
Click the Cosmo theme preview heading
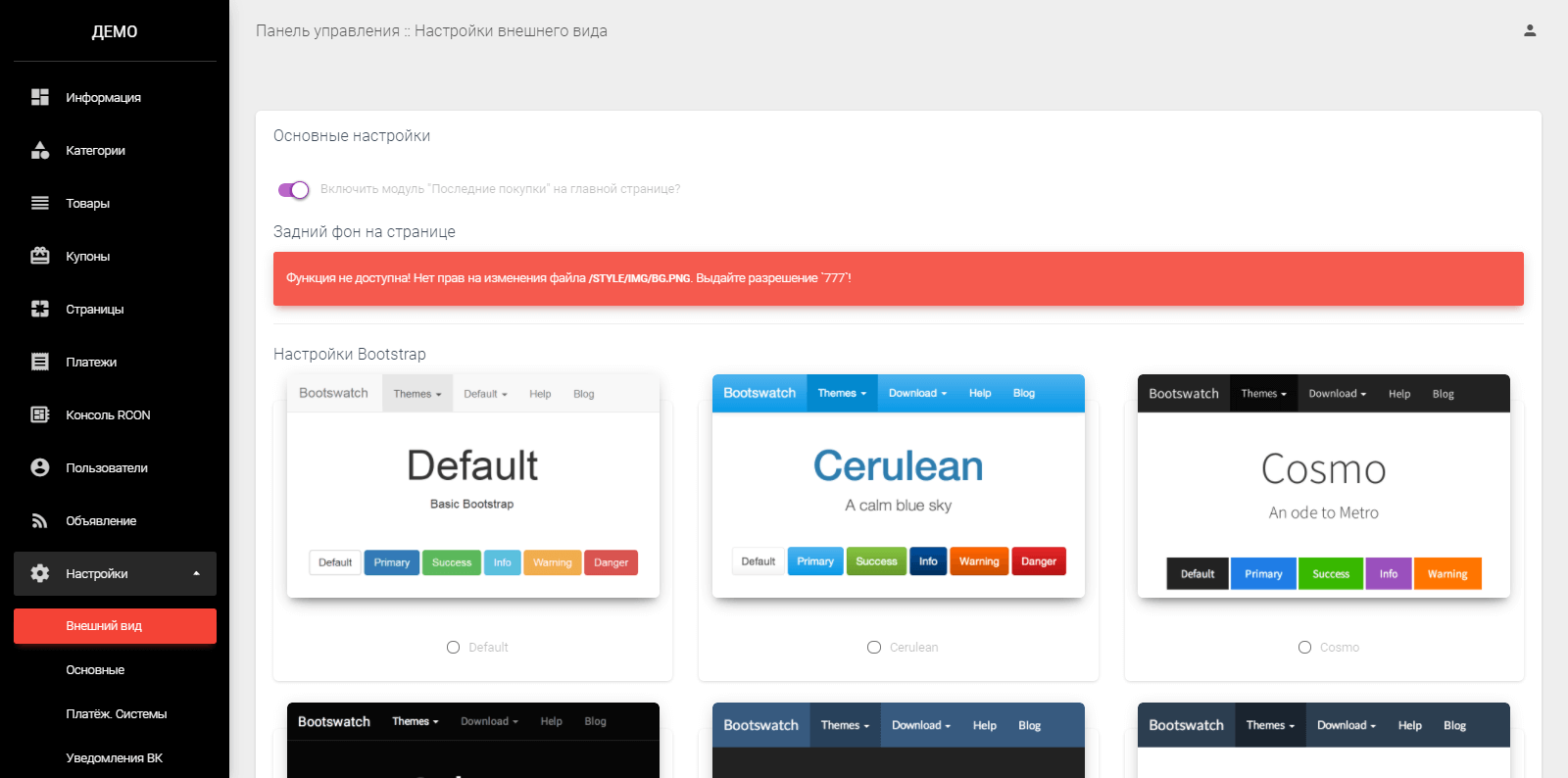tap(1324, 469)
